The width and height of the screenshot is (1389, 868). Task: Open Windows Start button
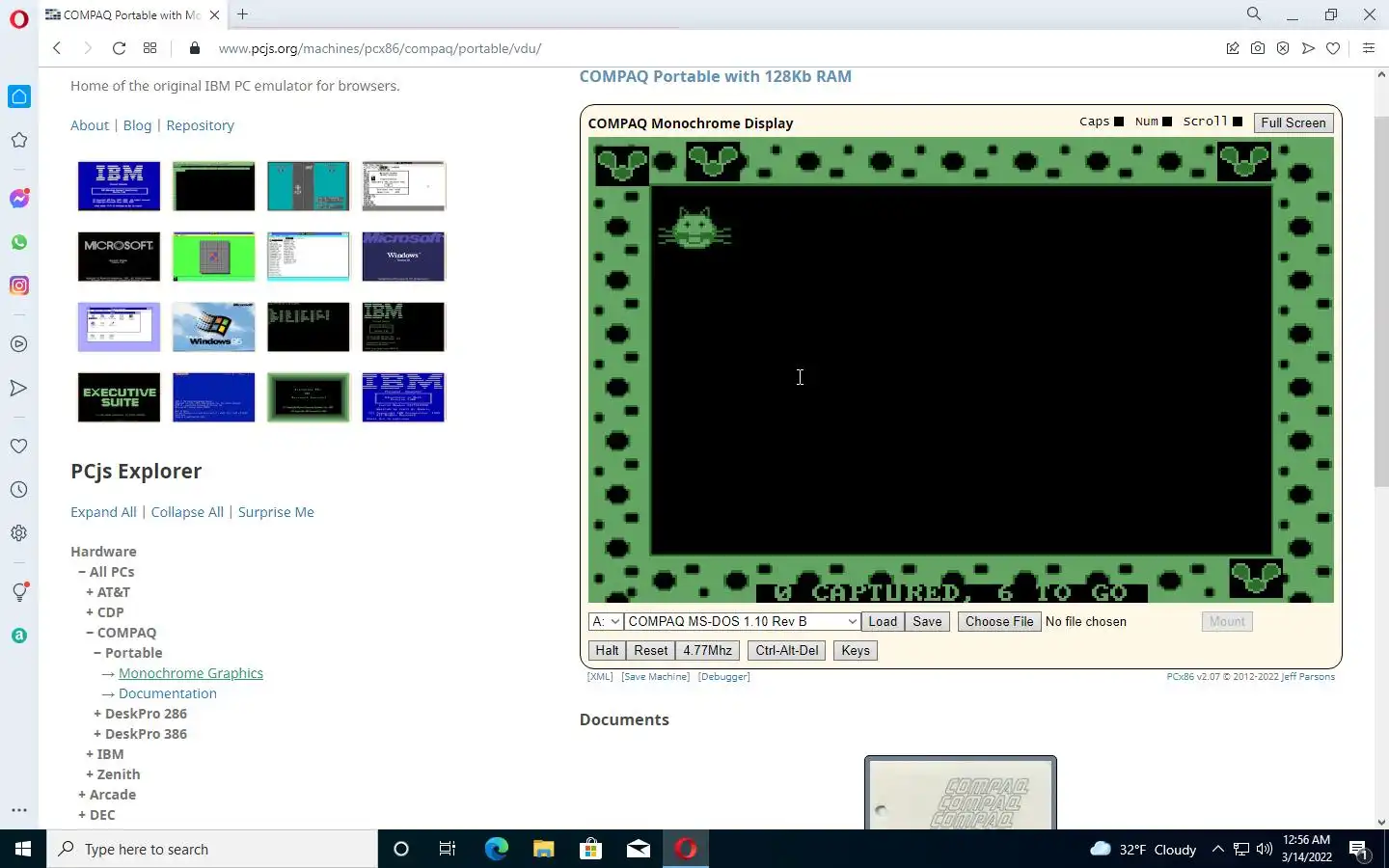23,849
